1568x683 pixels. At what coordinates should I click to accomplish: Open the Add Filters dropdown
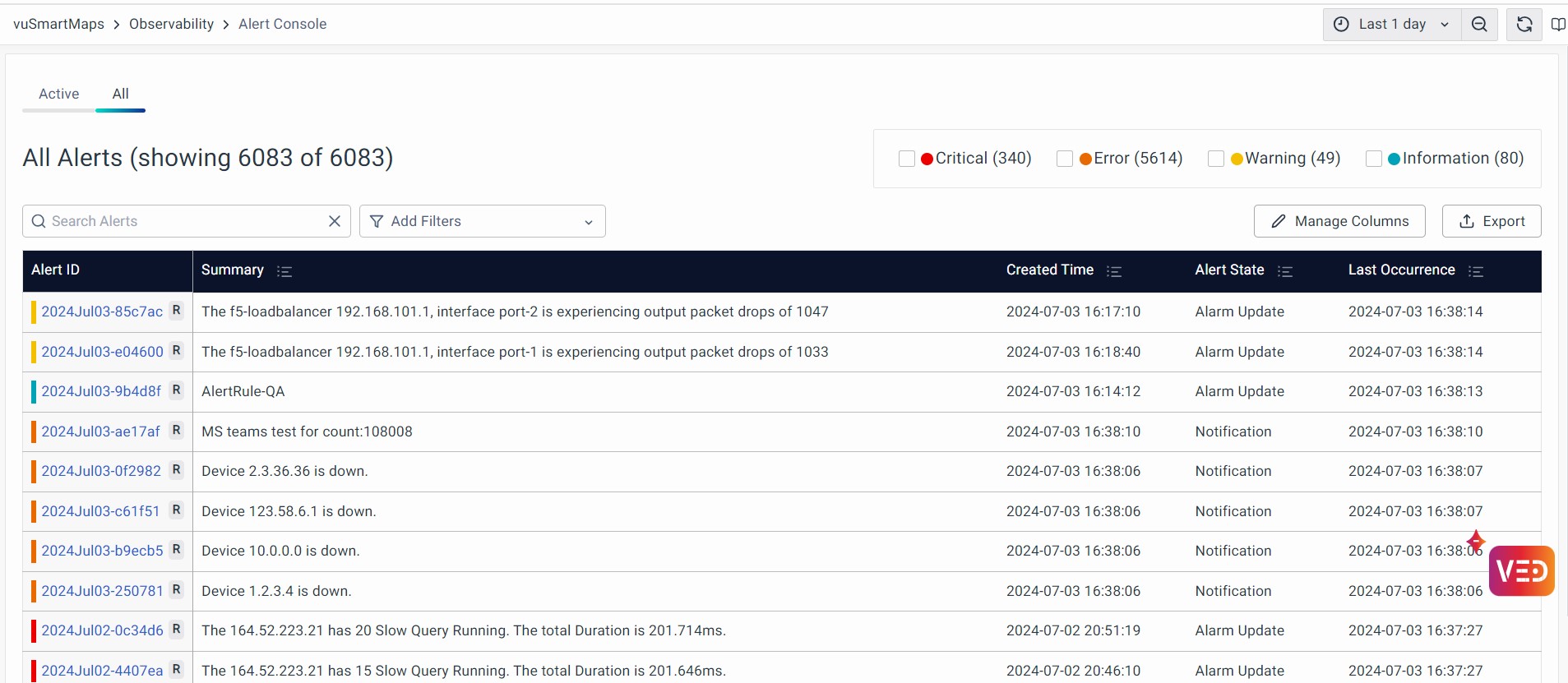(482, 221)
